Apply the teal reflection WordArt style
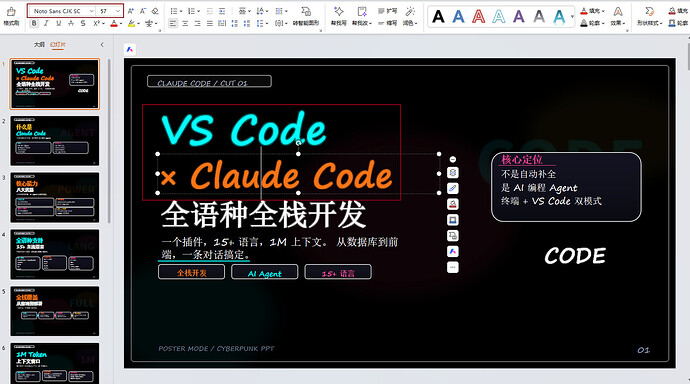The image size is (690, 384). click(559, 17)
